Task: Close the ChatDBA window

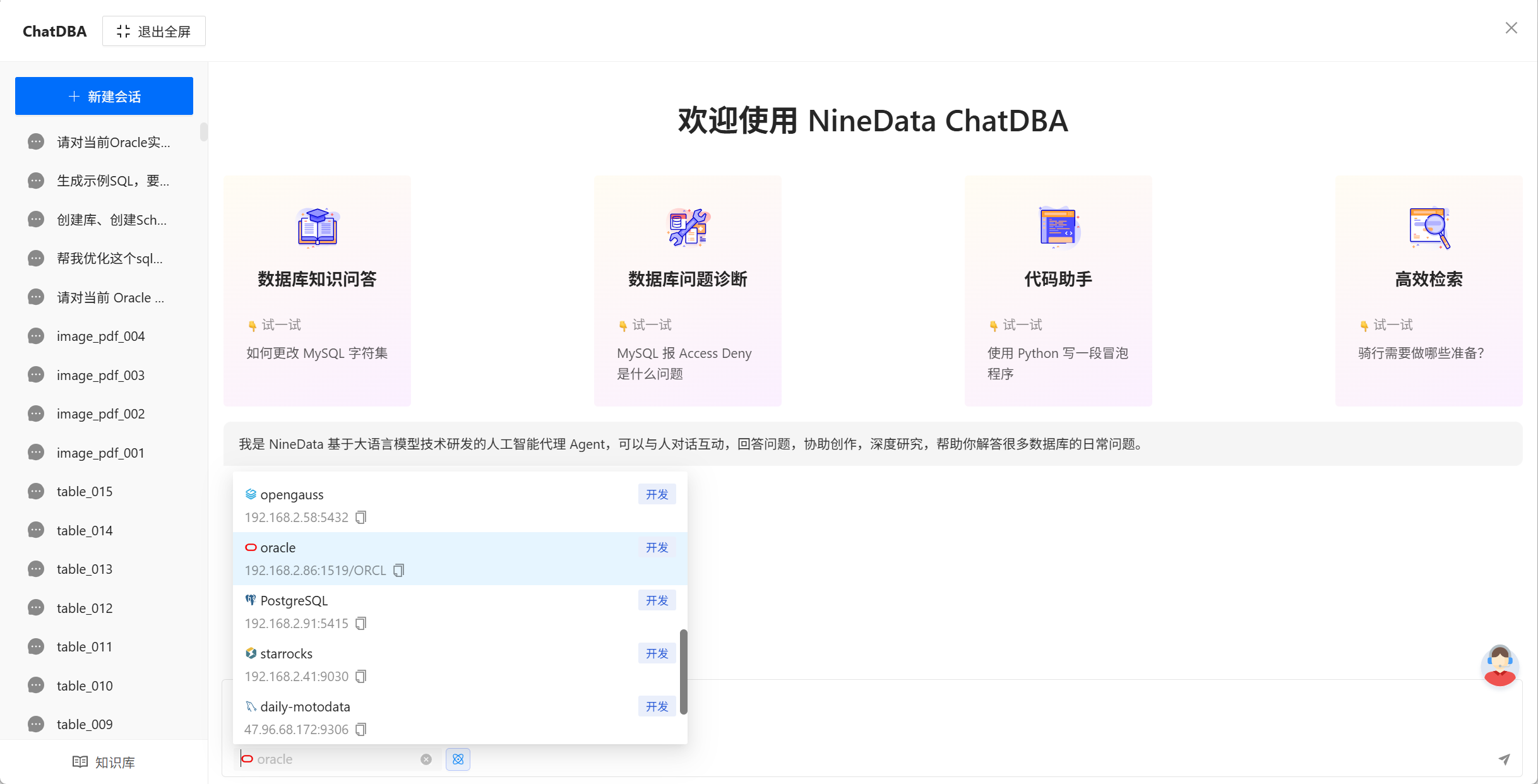Action: click(x=1511, y=28)
